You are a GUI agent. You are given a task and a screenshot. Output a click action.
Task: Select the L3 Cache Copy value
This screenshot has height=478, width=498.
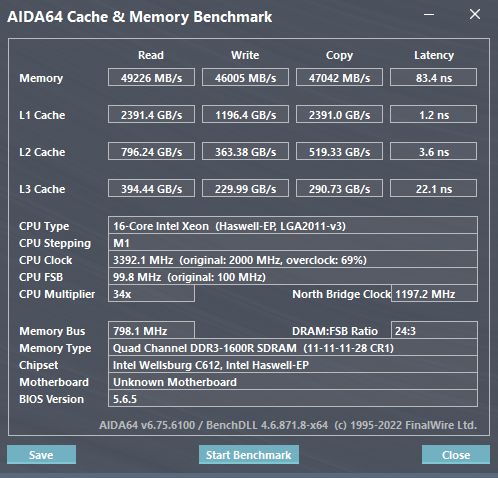point(339,188)
